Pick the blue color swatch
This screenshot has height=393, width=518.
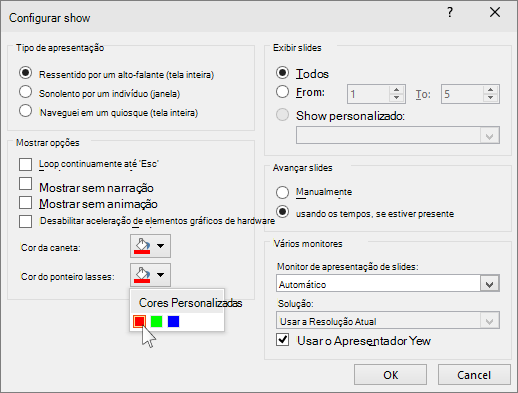(173, 322)
